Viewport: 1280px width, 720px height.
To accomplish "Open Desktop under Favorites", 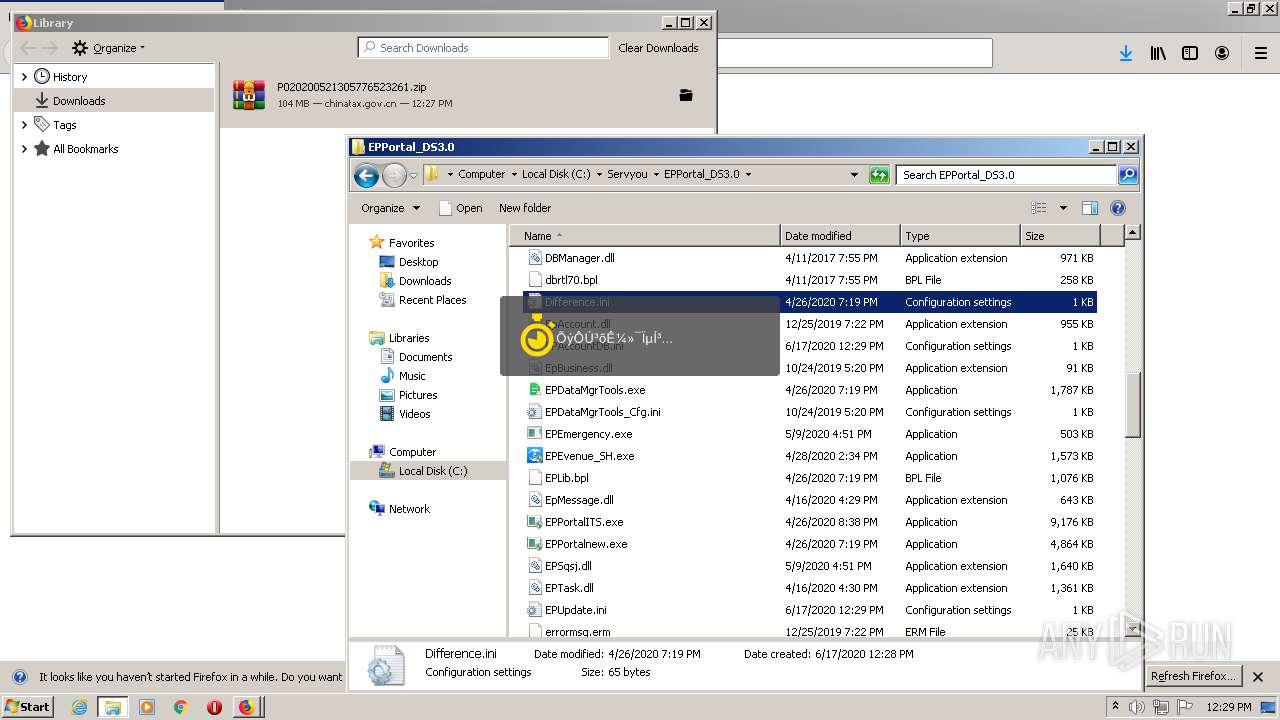I will (x=418, y=262).
